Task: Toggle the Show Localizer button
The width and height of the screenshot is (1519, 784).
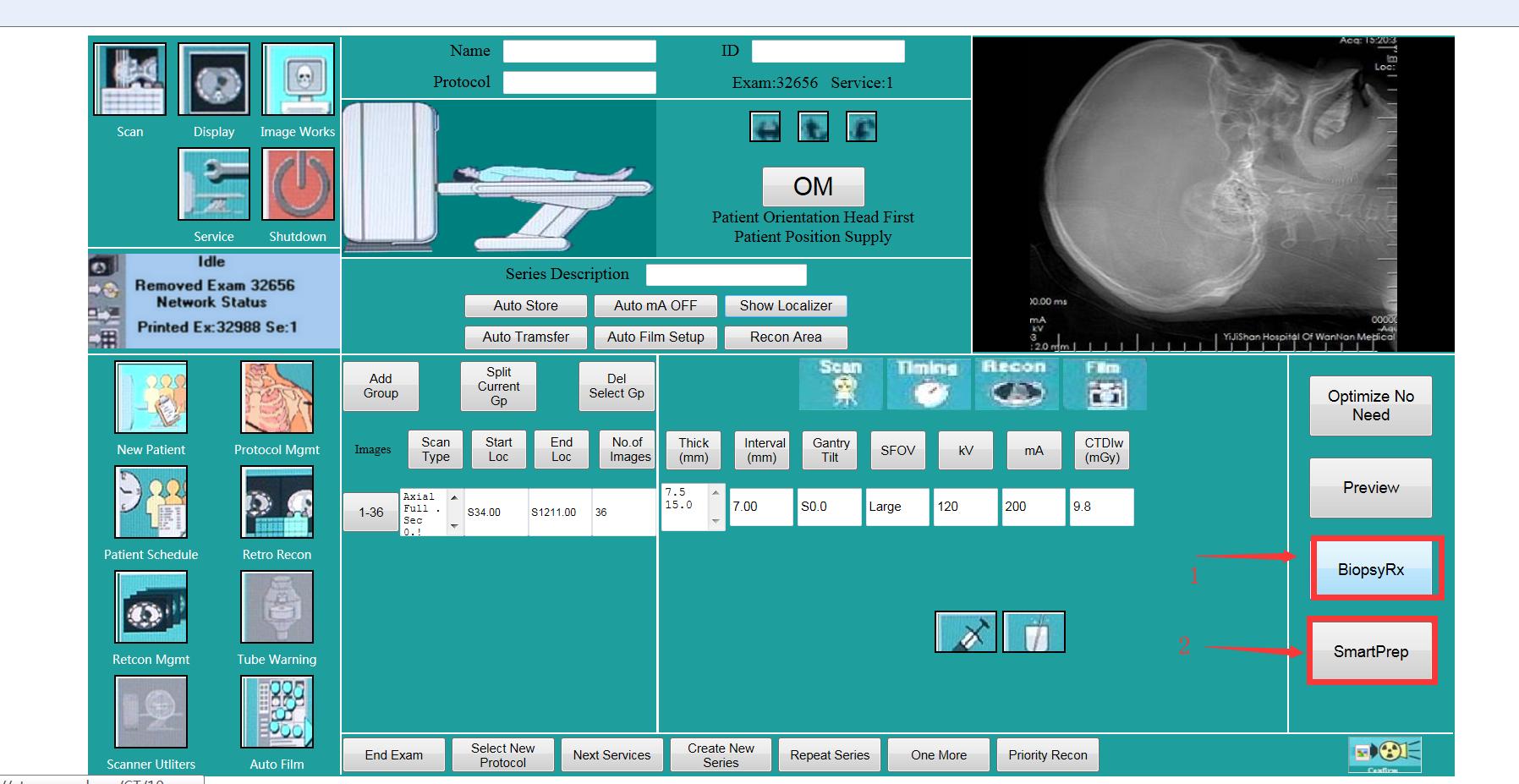Action: (785, 305)
